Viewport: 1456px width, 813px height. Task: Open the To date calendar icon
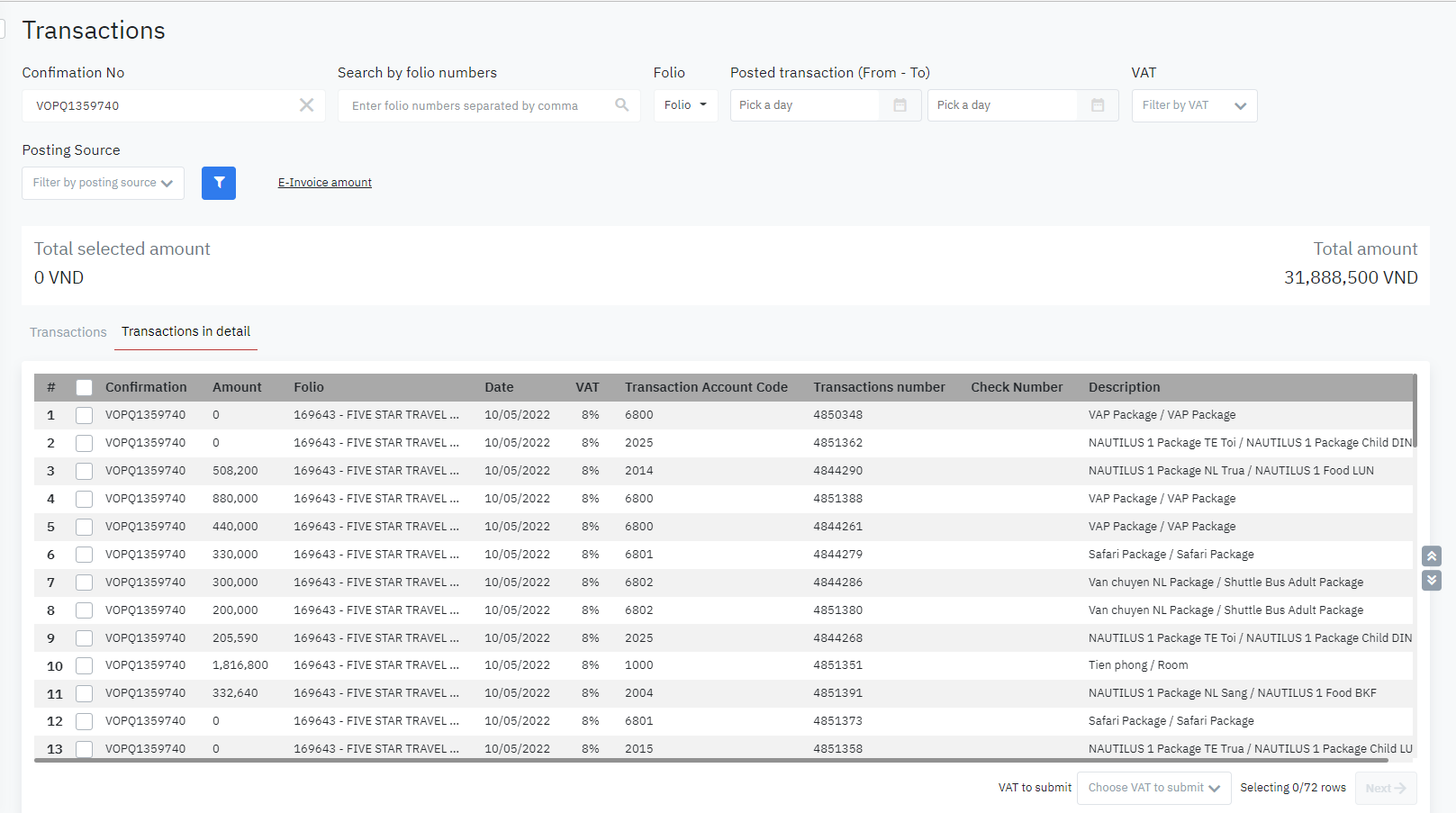[x=1097, y=105]
